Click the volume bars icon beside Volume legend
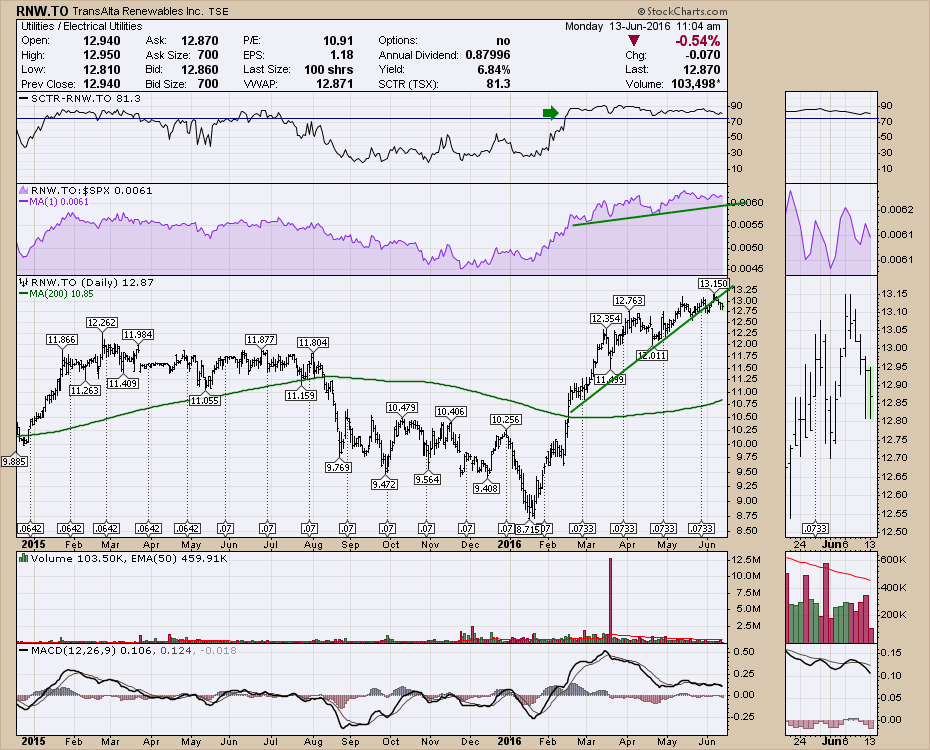The width and height of the screenshot is (930, 750). (x=24, y=558)
